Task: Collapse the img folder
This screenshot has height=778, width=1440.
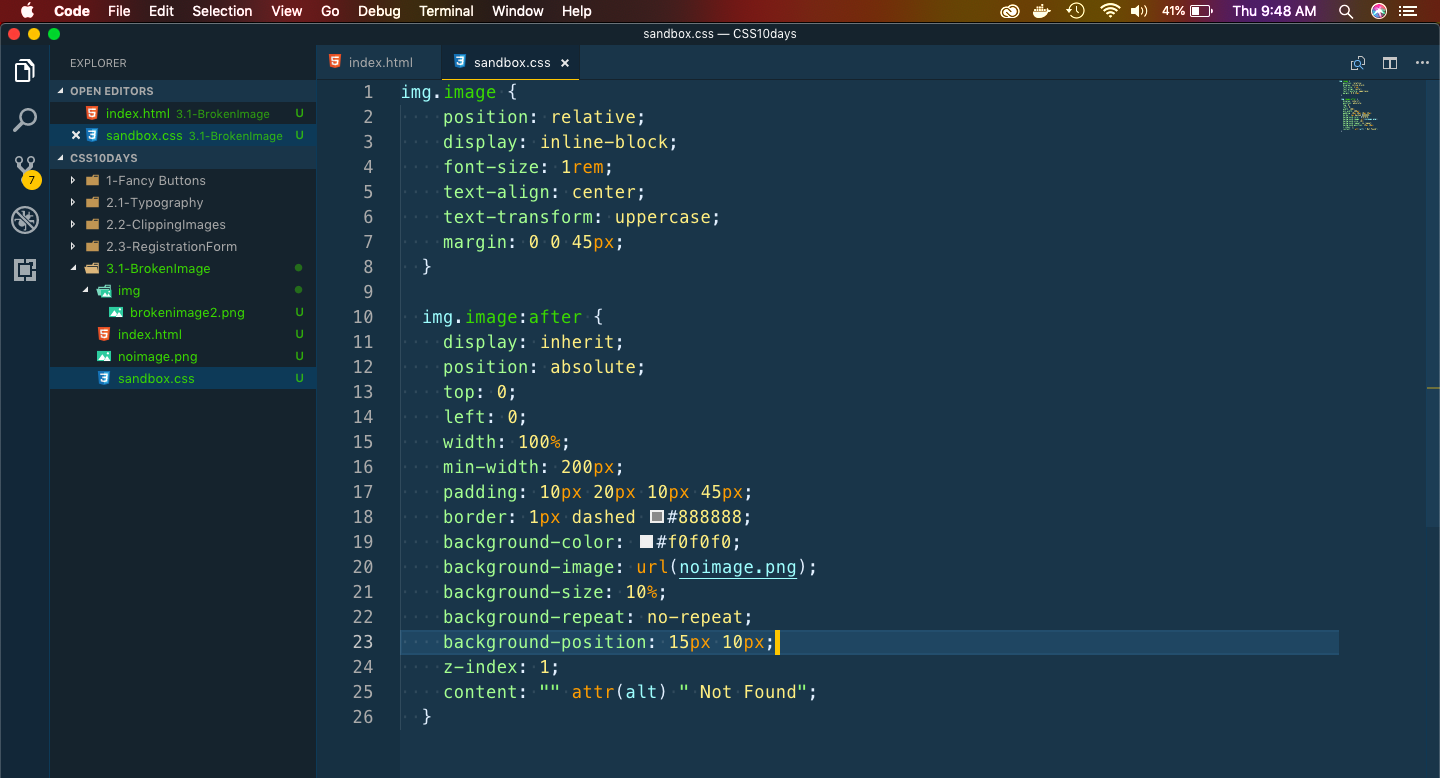Action: 85,290
